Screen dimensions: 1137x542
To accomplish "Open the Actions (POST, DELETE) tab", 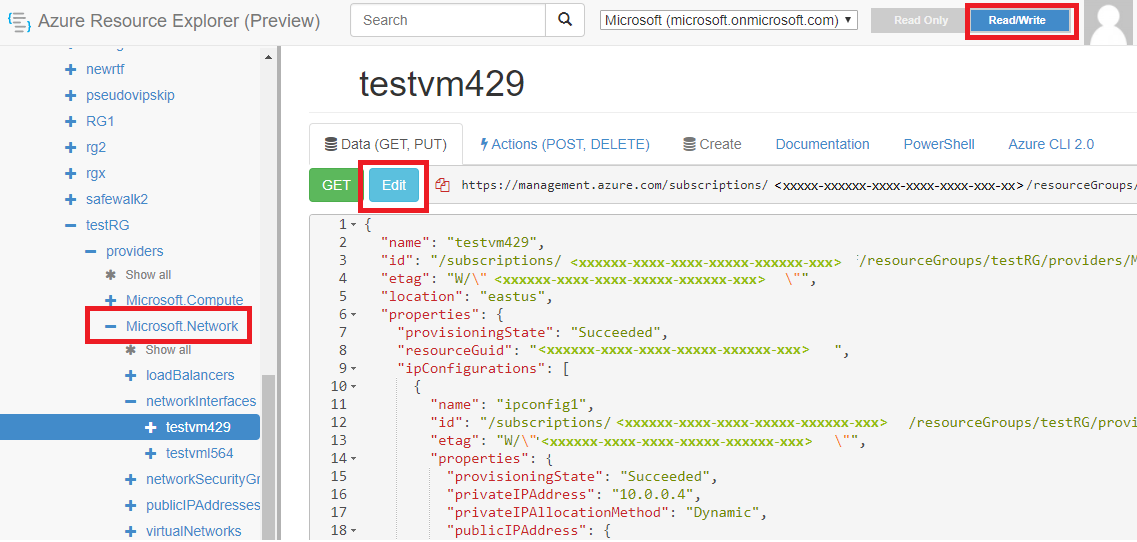I will click(x=565, y=144).
